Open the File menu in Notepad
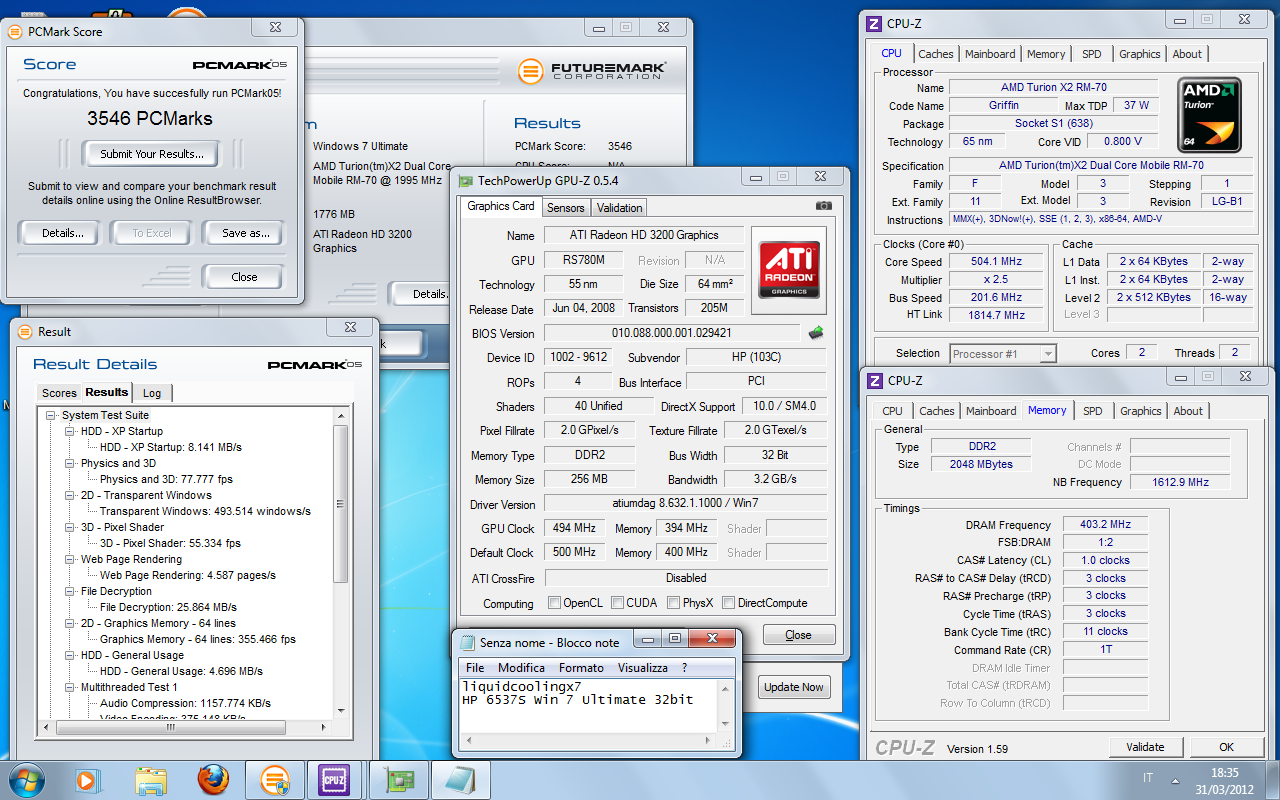This screenshot has width=1280, height=800. coord(475,668)
